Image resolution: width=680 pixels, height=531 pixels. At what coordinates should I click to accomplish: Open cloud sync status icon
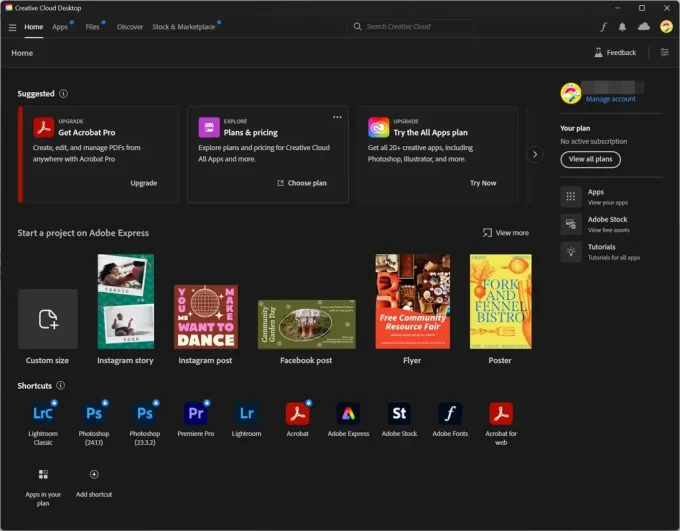coord(644,27)
